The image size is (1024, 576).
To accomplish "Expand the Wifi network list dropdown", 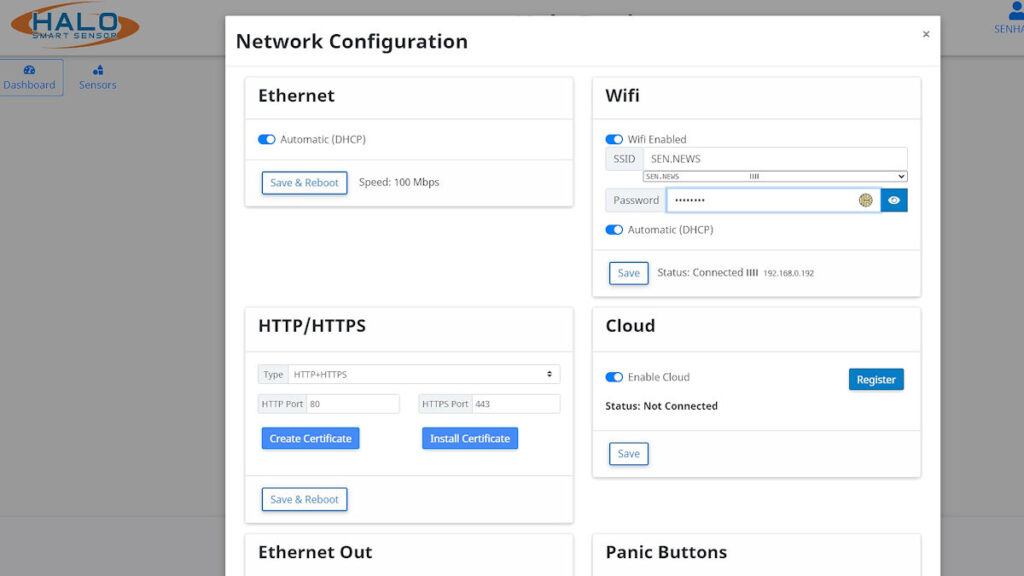I will click(775, 177).
